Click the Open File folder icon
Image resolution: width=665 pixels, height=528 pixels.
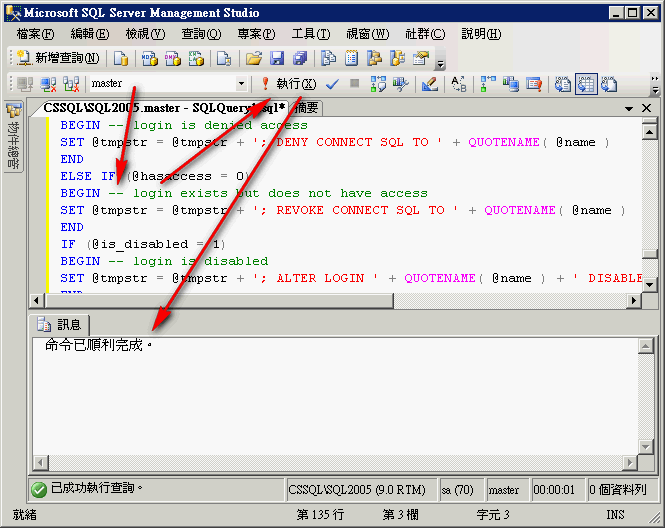coord(254,58)
